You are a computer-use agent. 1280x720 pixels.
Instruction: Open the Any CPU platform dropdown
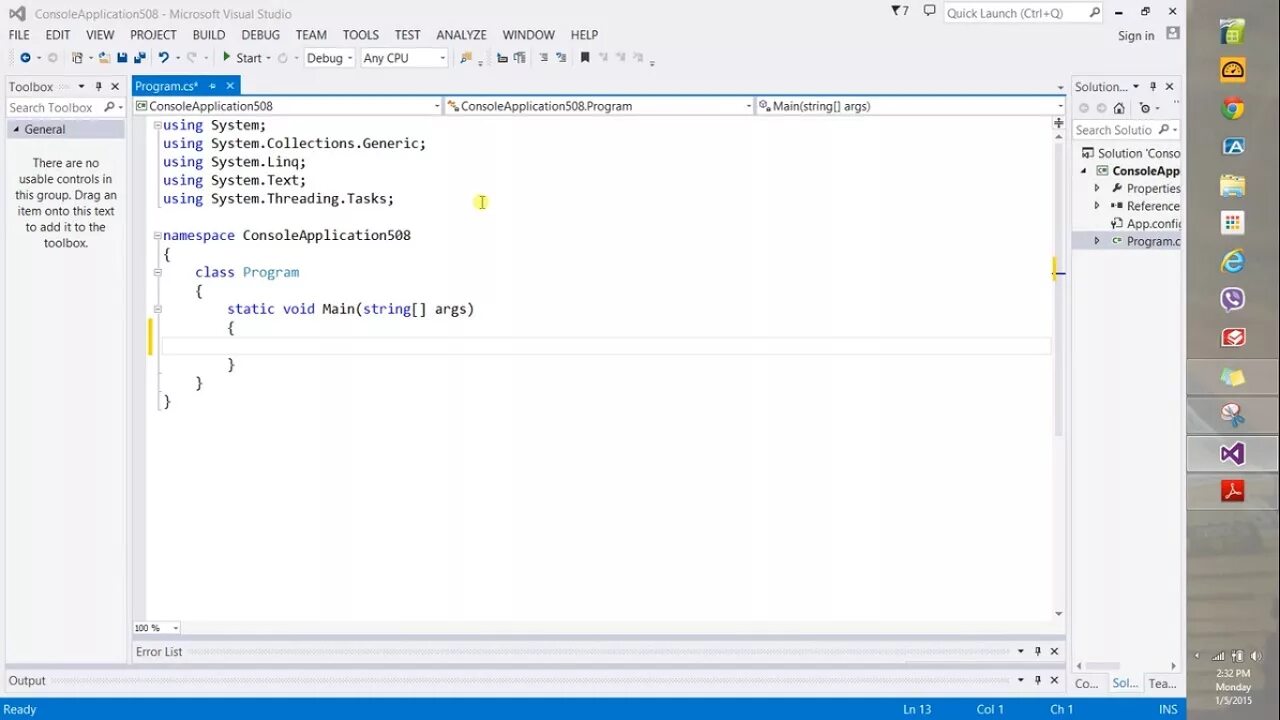pyautogui.click(x=404, y=58)
